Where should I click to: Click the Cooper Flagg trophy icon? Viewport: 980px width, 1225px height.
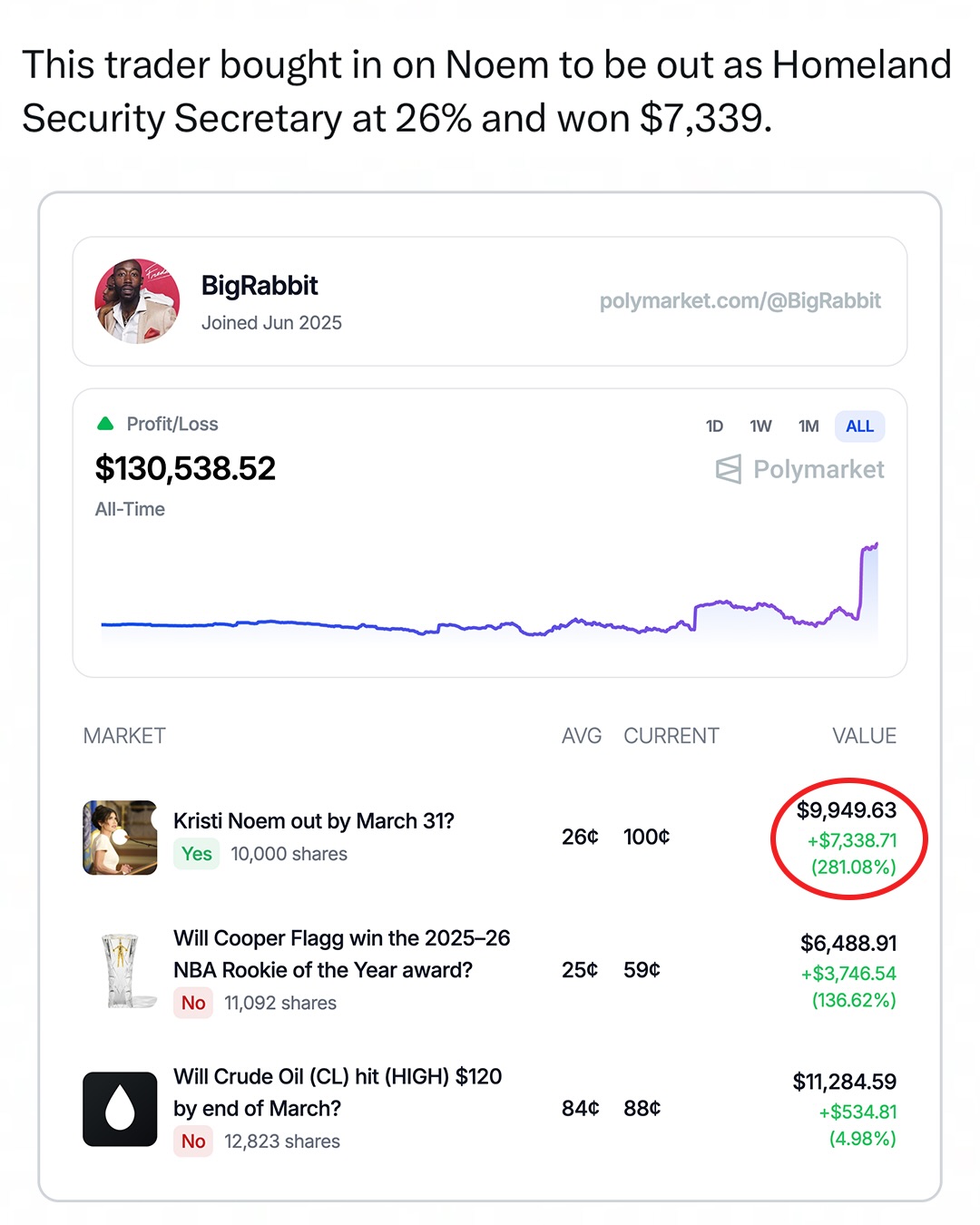click(120, 971)
